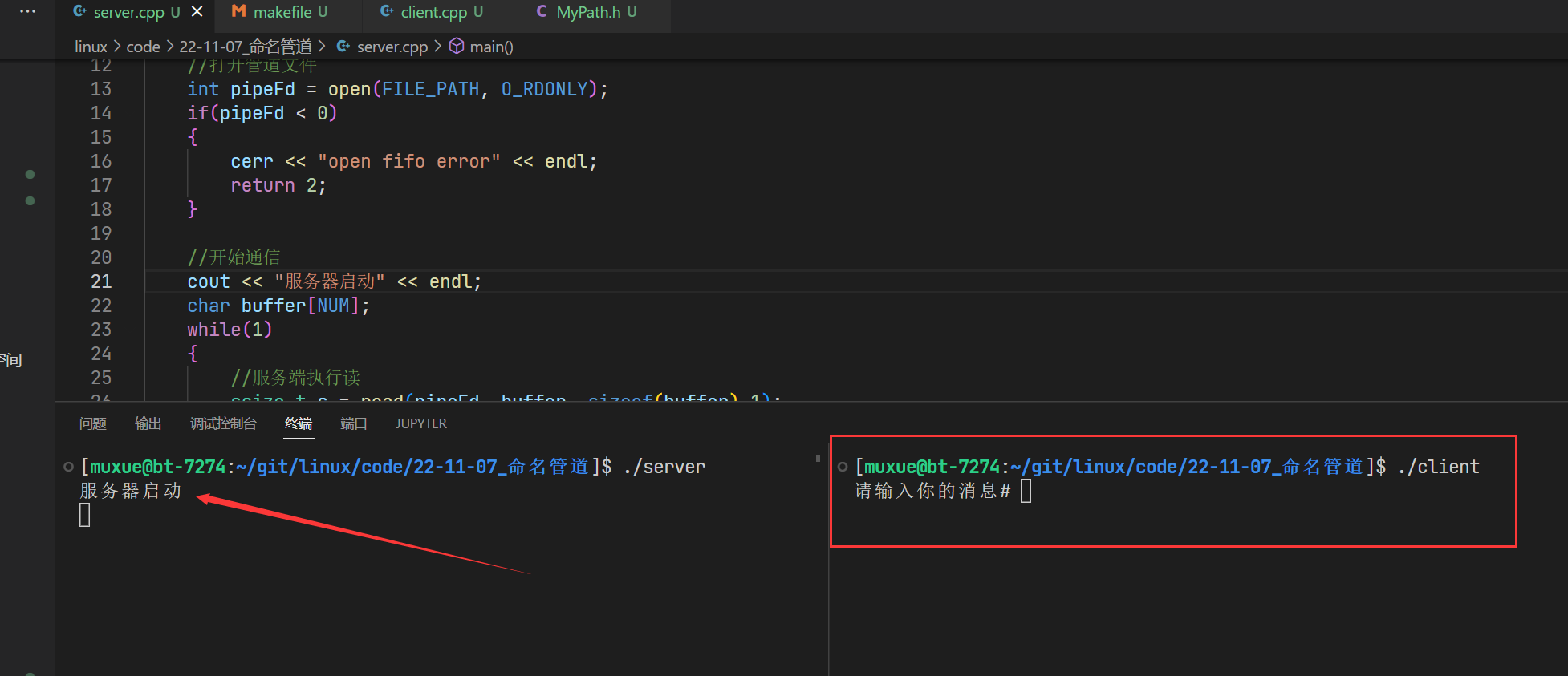
Task: Click line number 21 in the gutter
Action: (101, 281)
